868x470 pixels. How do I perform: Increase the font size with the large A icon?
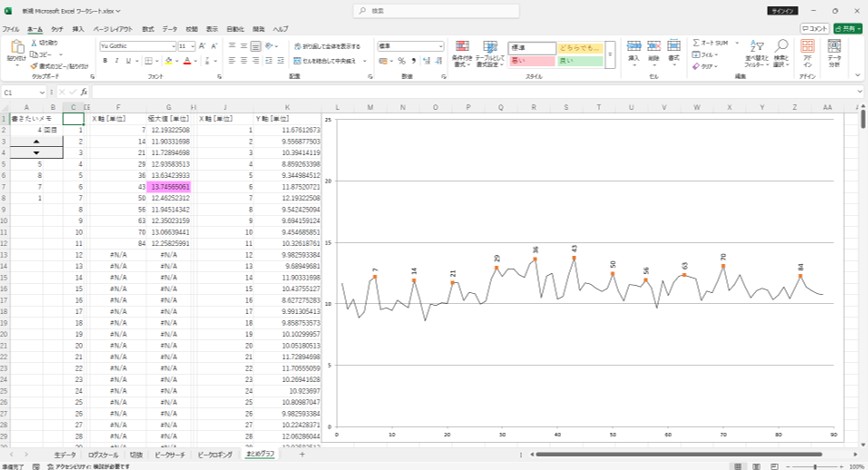click(x=202, y=46)
